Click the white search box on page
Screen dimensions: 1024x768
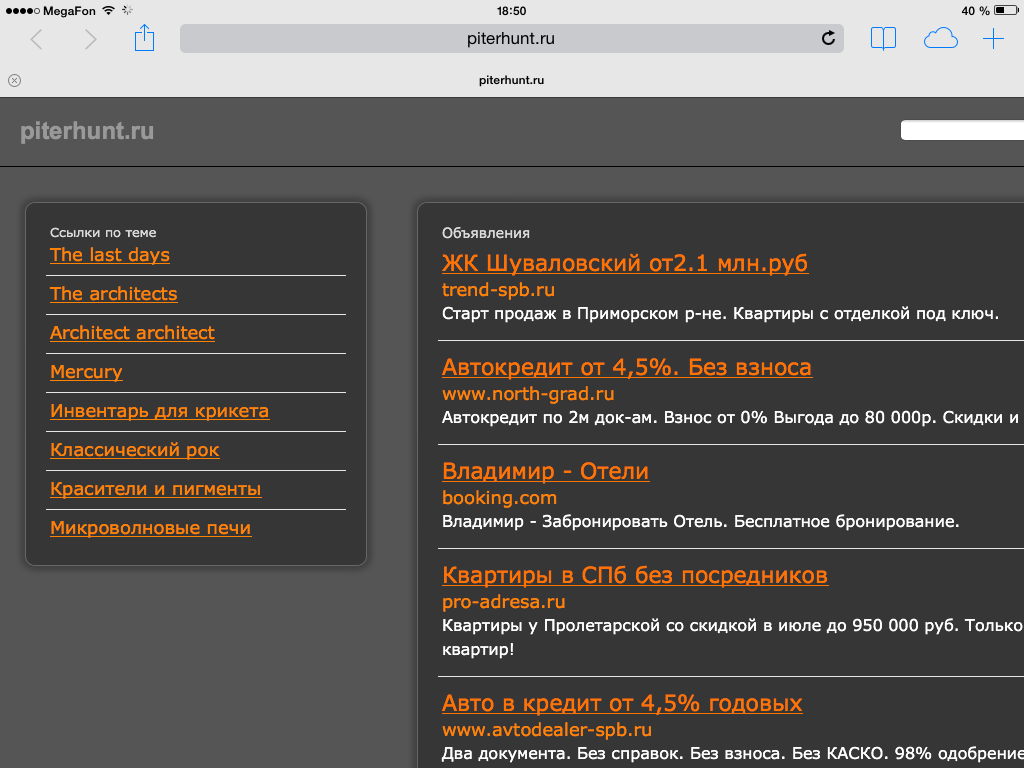[962, 131]
